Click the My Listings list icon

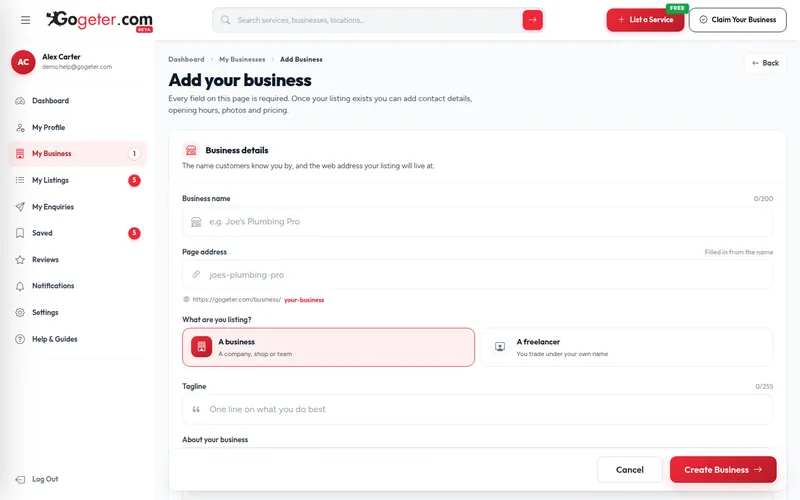(20, 180)
